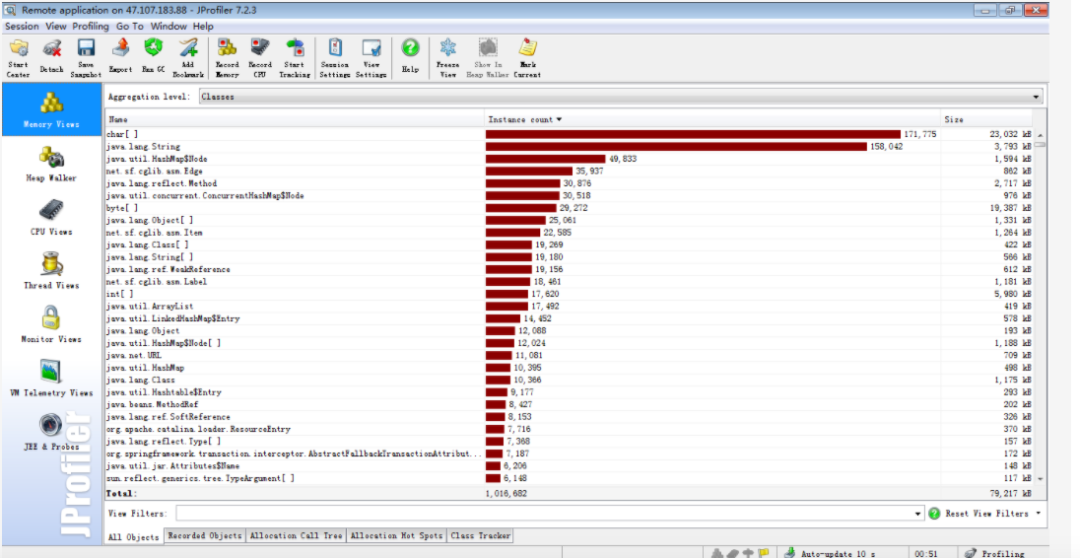Open the Help menu
Viewport: 1080px width, 558px height.
pos(203,26)
